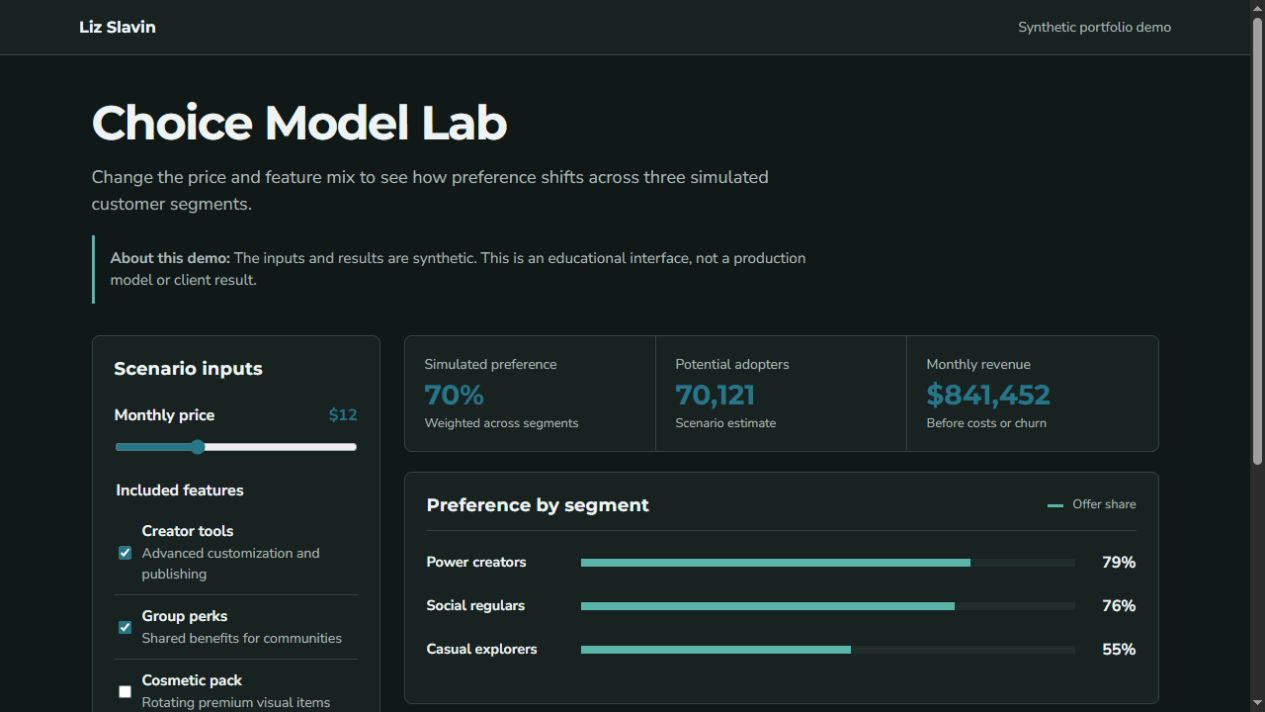Click the 70% simulated preference value
This screenshot has height=712, width=1265.
click(454, 395)
